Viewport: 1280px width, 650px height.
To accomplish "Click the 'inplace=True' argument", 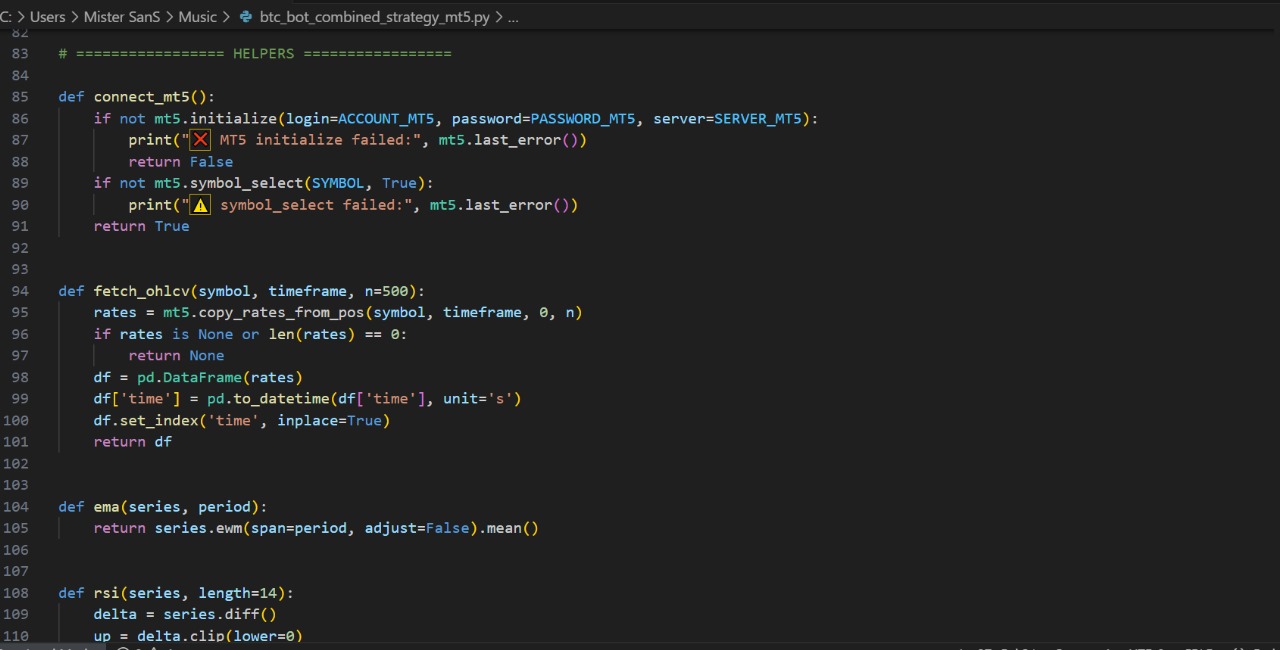I will point(329,421).
